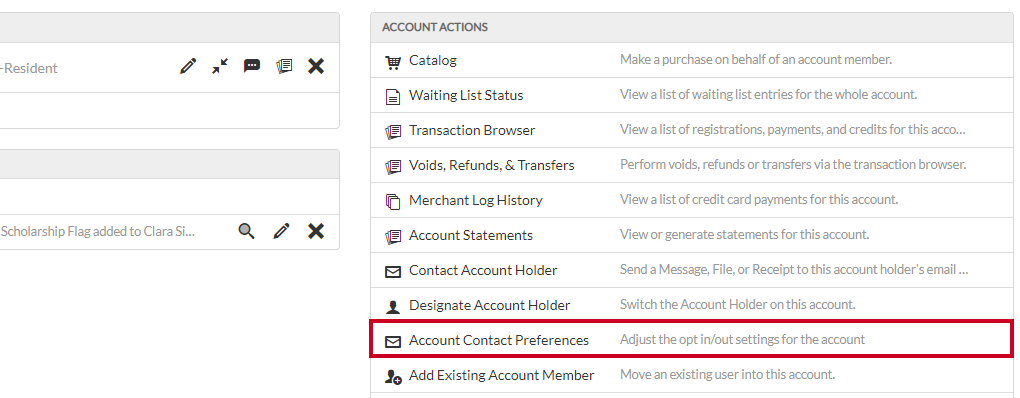The height and width of the screenshot is (398, 1020).
Task: Click the Account Contact Preferences envelope icon
Action: [393, 341]
